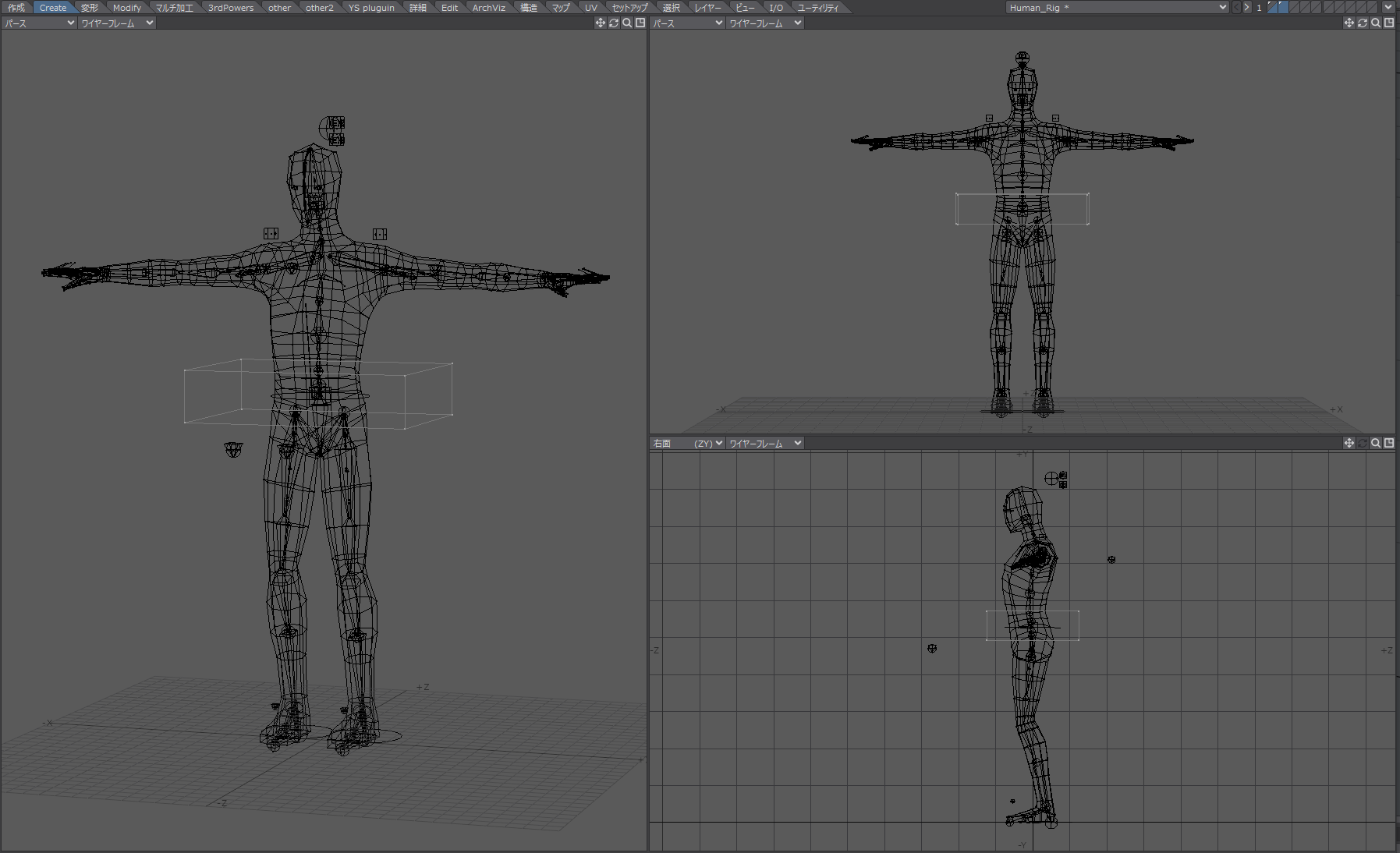The width and height of the screenshot is (1400, 853).
Task: Toggle layer 10 in the layer bank
Action: coord(1371,7)
